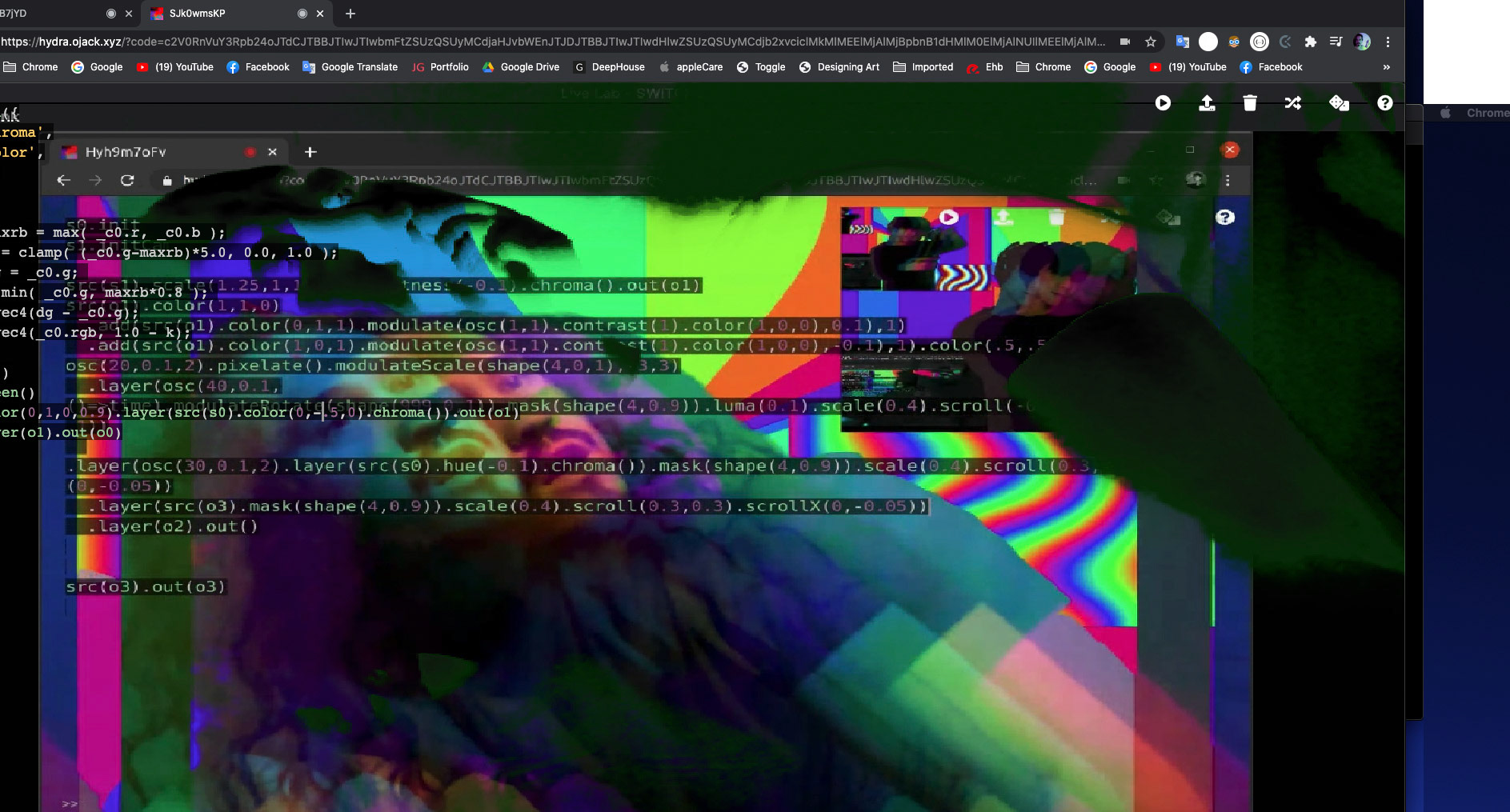
Task: Open Hydra help with the question mark icon
Action: (1385, 103)
